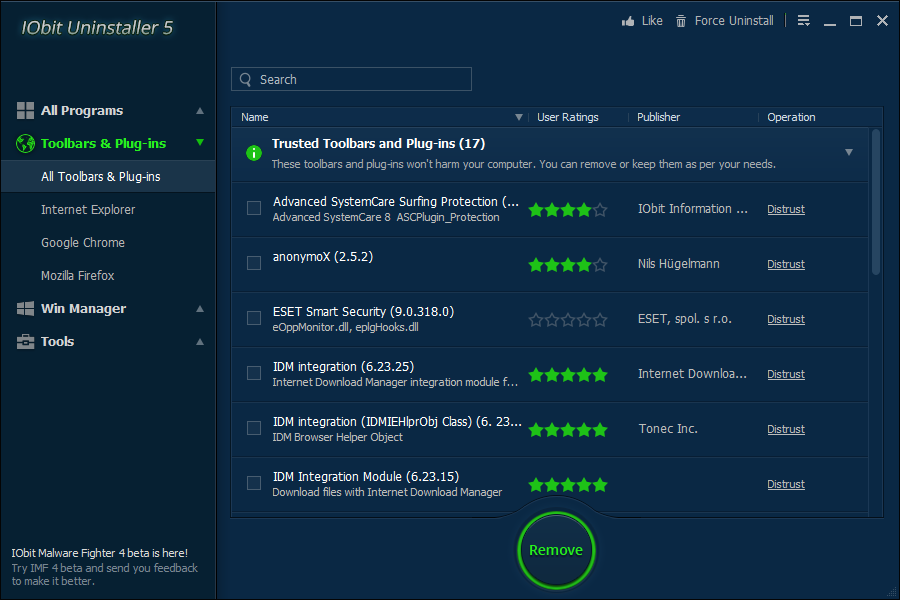900x600 pixels.
Task: Select All Toolbars & Plug-ins in sidebar
Action: [108, 176]
